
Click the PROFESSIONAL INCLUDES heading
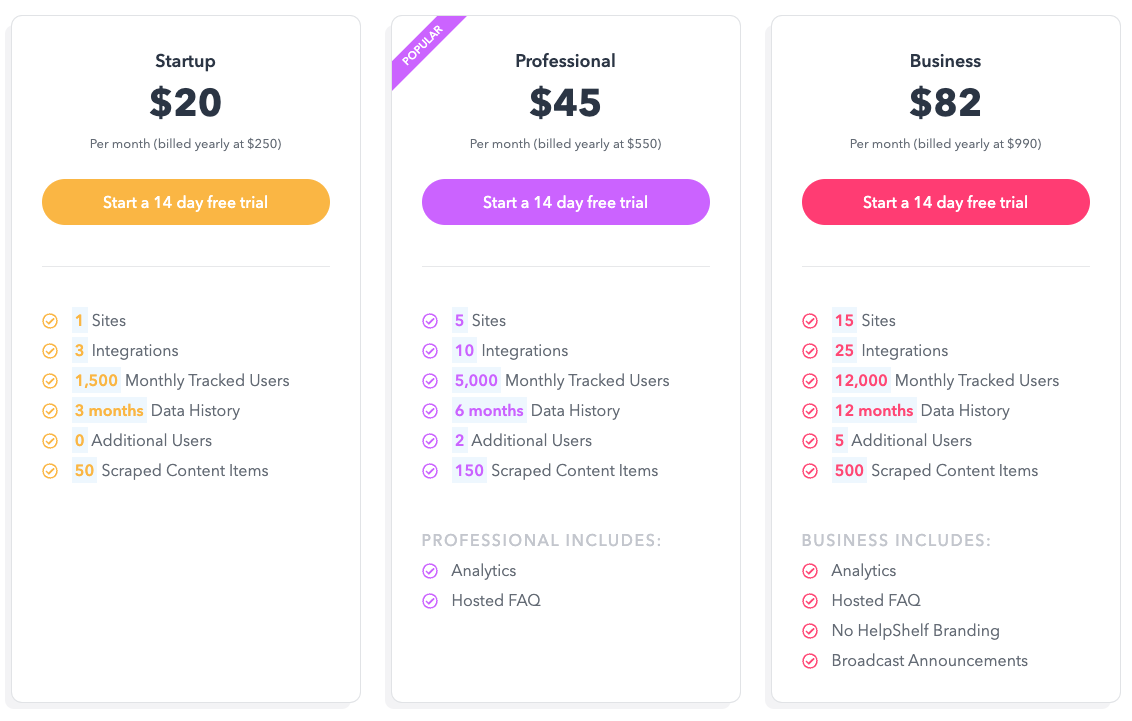pos(541,541)
